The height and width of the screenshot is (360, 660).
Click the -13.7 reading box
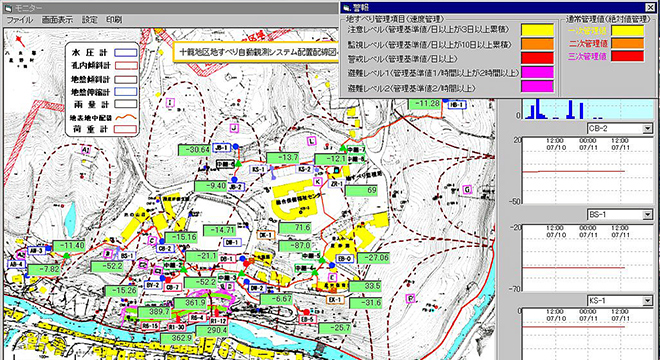point(282,158)
